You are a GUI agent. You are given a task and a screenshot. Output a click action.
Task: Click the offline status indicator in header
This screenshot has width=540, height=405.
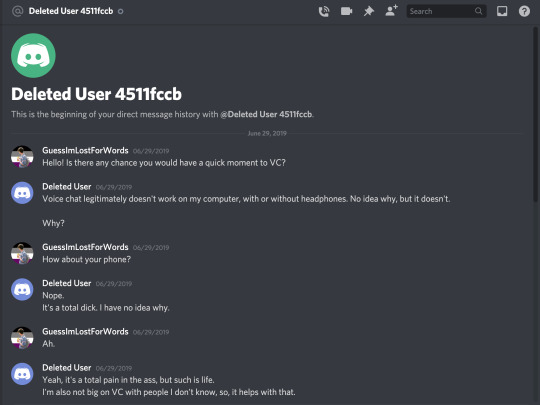(x=121, y=11)
